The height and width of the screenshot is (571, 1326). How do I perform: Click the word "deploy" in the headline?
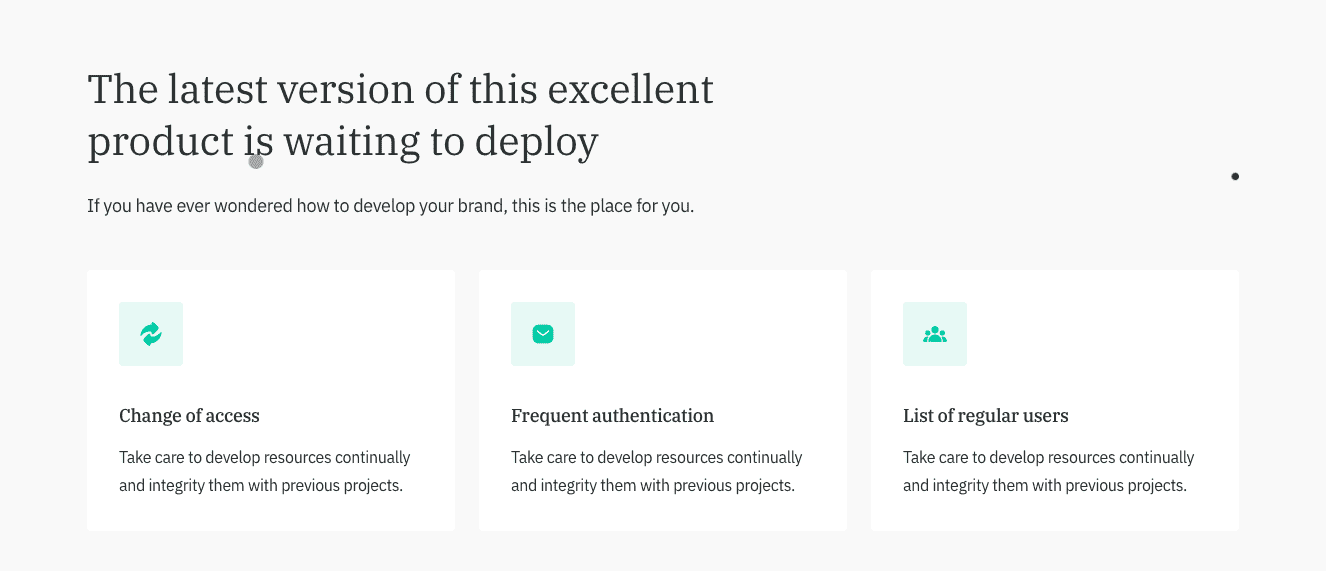[536, 142]
